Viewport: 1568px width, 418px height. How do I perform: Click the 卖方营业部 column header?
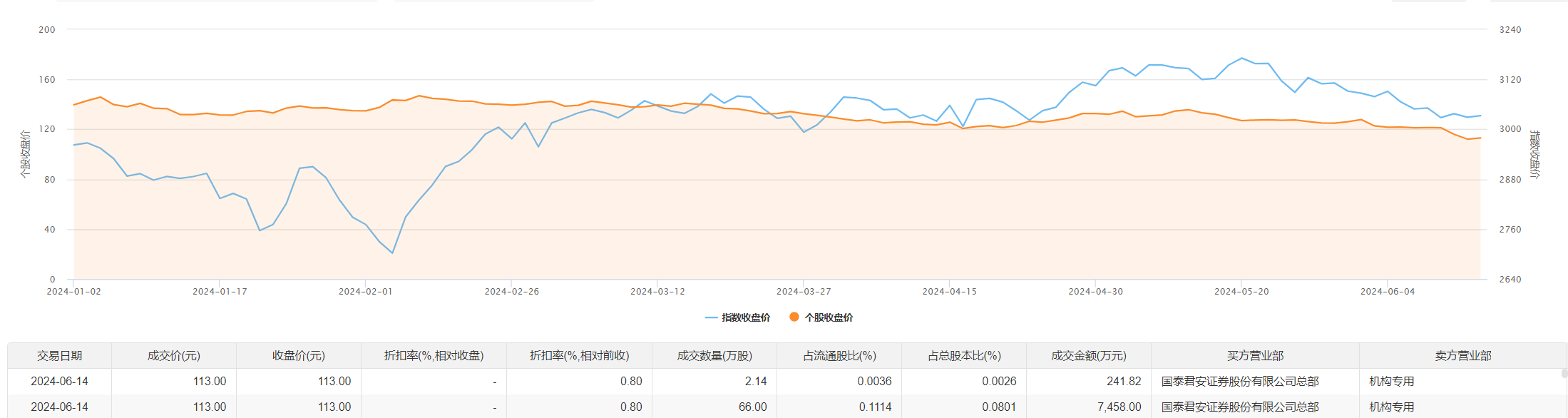pyautogui.click(x=1463, y=356)
